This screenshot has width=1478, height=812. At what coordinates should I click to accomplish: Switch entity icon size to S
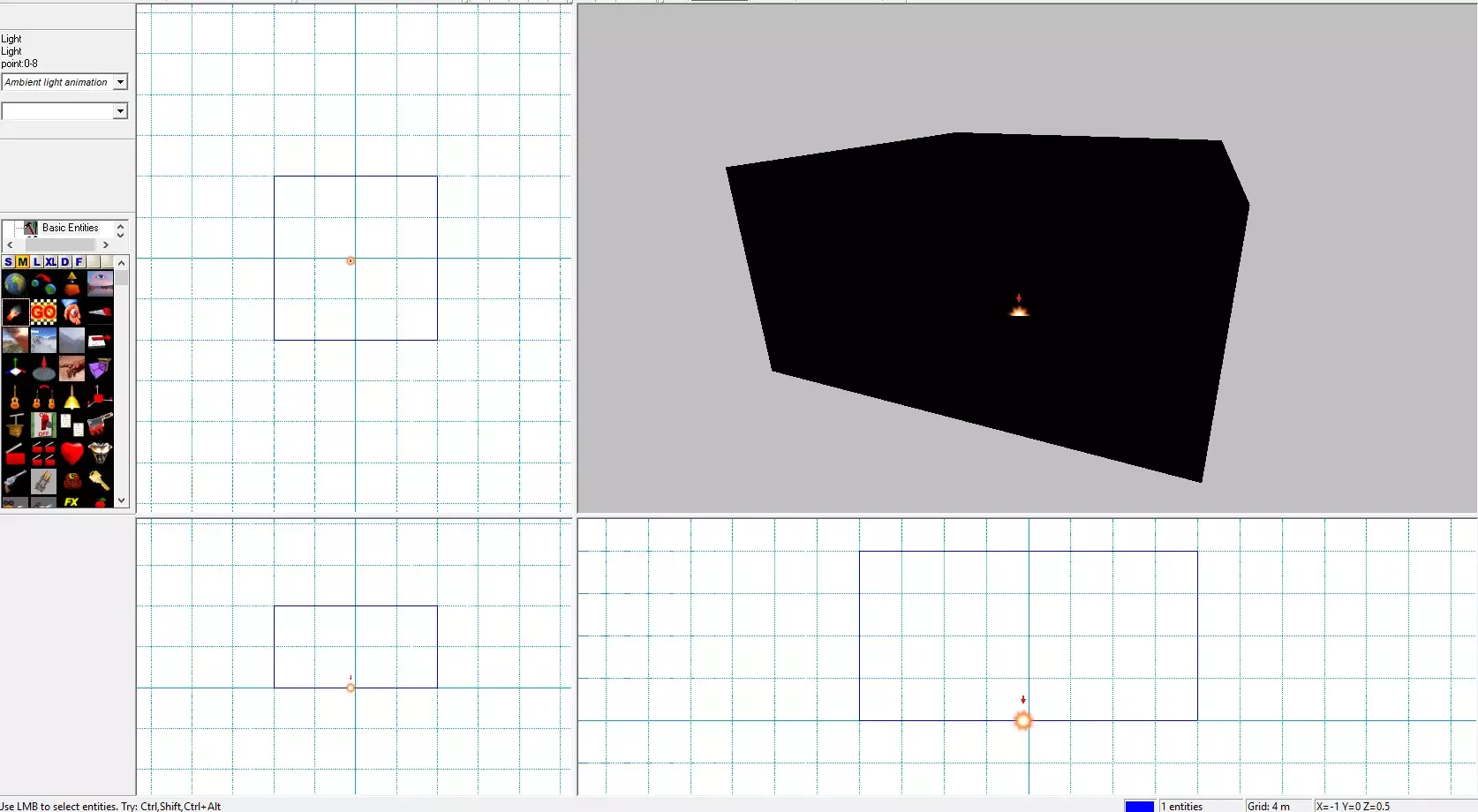point(9,262)
